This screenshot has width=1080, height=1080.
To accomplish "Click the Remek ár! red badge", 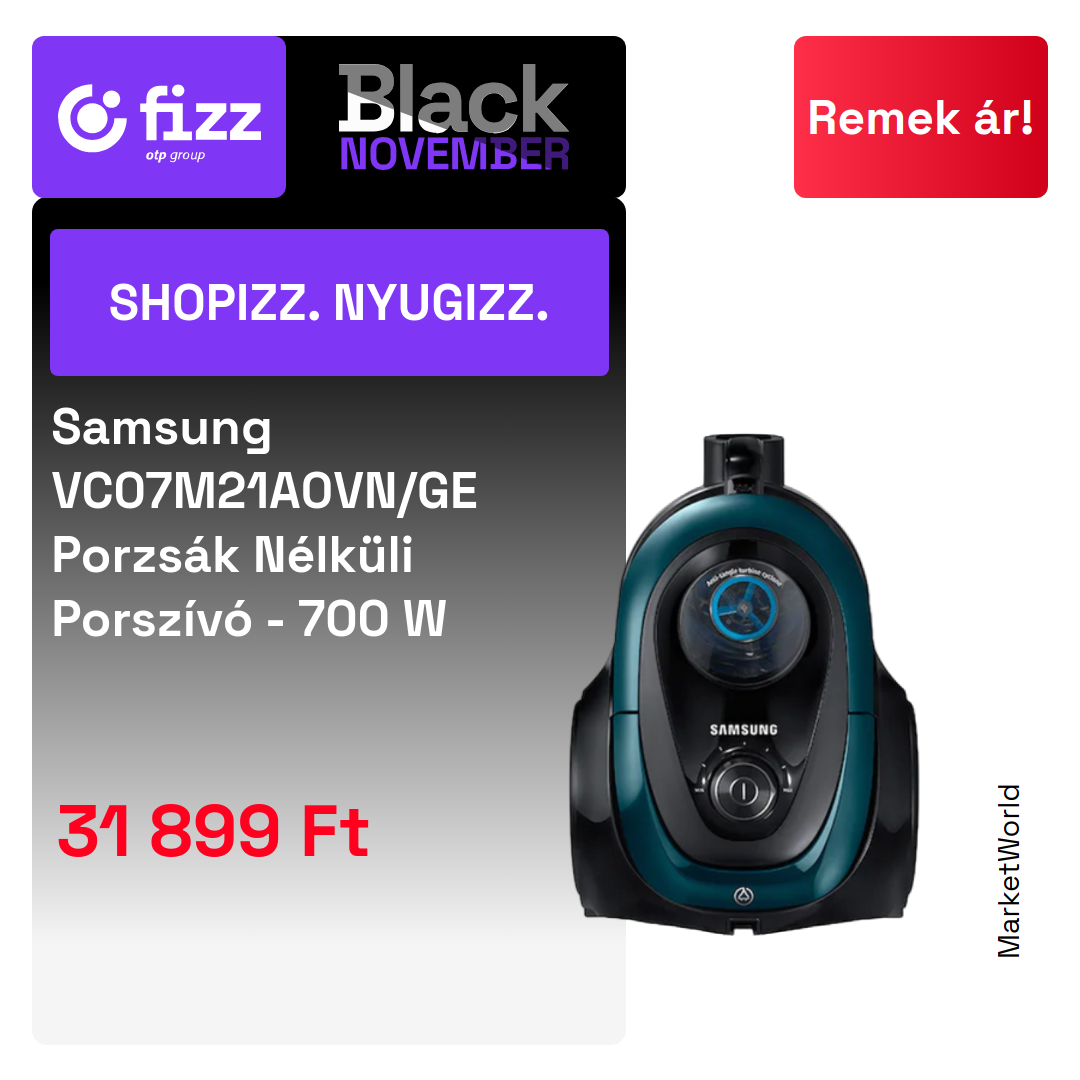I will pos(920,117).
